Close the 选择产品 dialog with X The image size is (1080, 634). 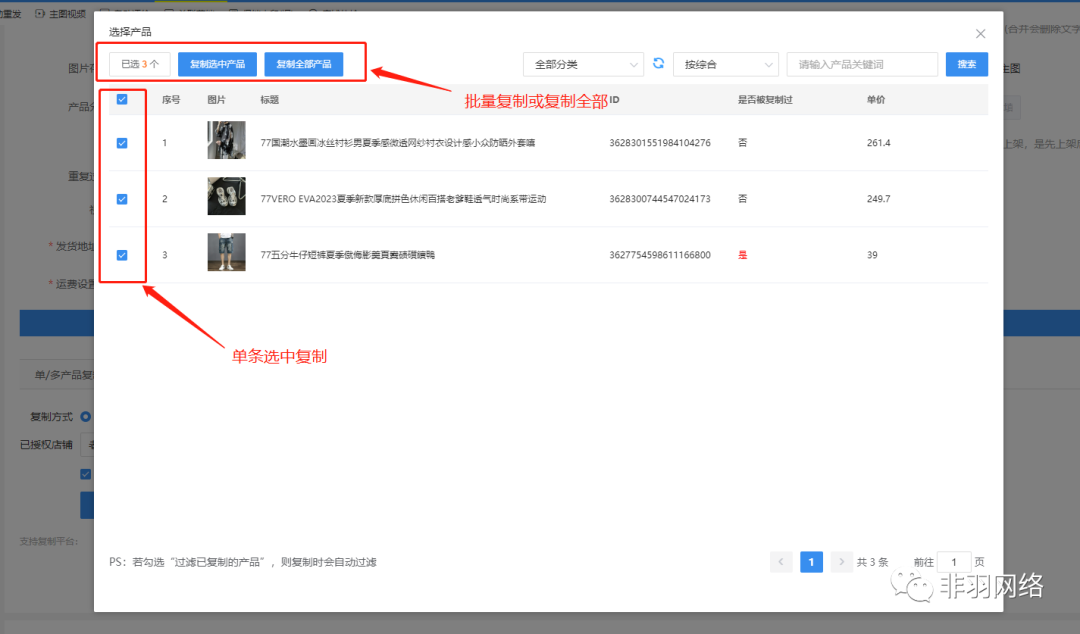[x=980, y=34]
